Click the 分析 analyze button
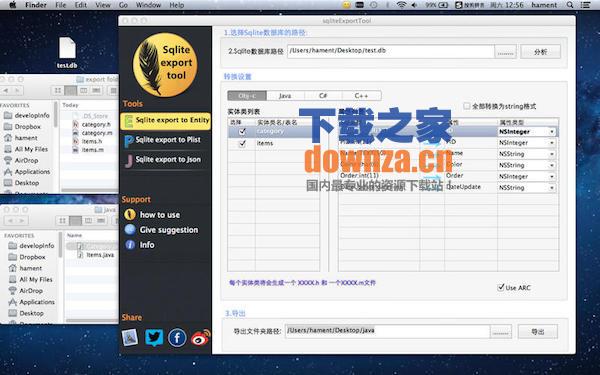This screenshot has height=375, width=600. [x=540, y=52]
